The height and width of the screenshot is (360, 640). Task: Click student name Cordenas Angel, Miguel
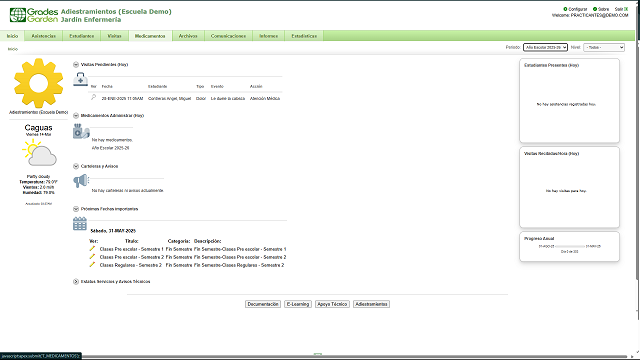[x=169, y=98]
